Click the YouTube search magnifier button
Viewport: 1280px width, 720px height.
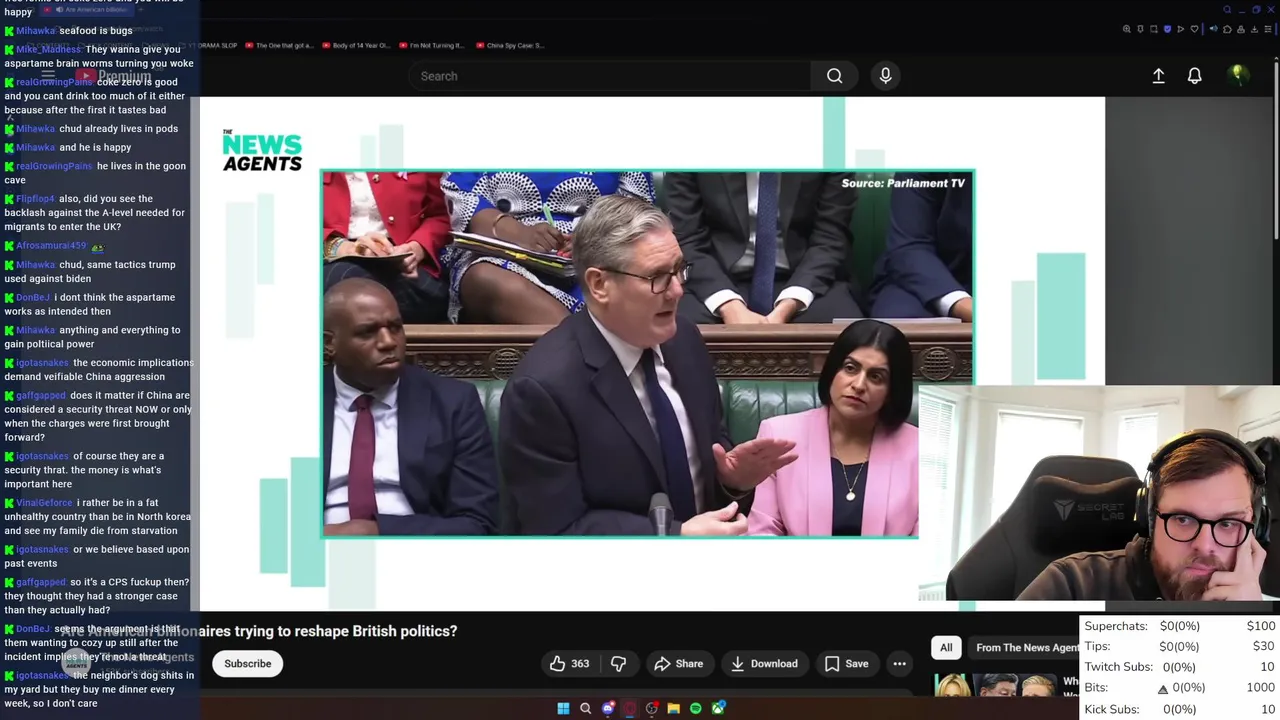point(834,76)
